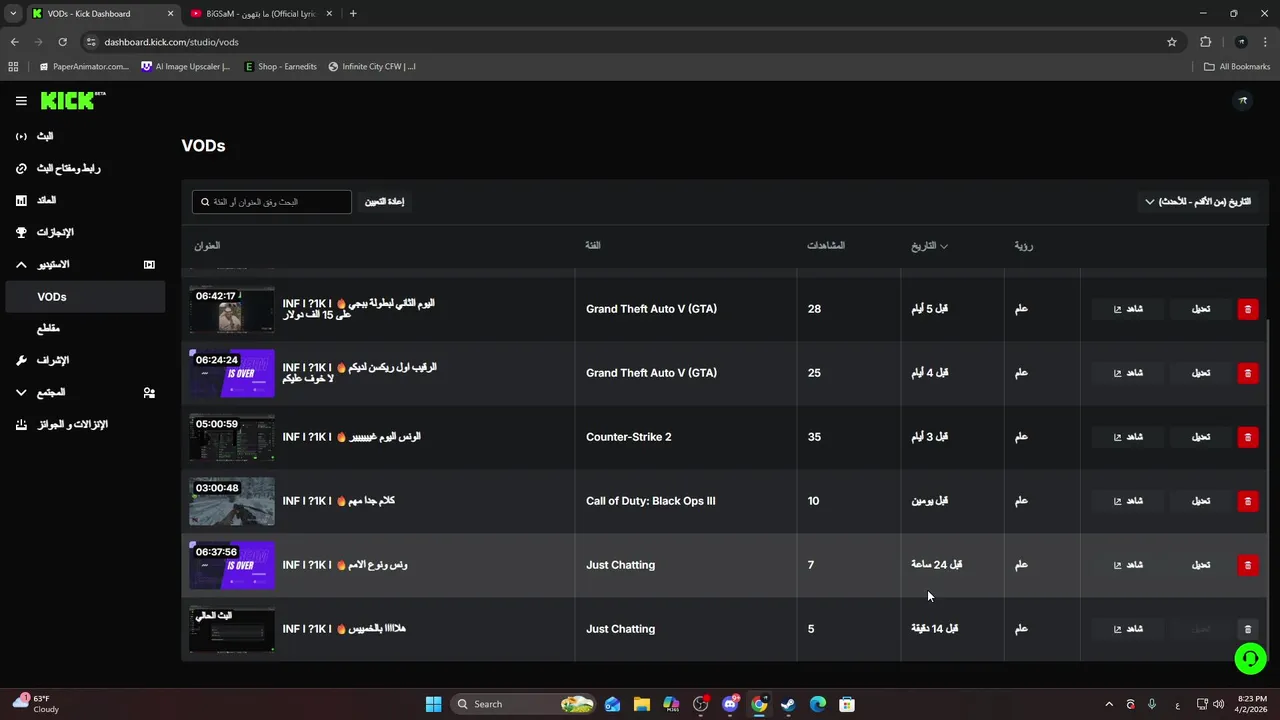Click the studio layout icon beside الاستديو
The image size is (1280, 720).
click(149, 265)
